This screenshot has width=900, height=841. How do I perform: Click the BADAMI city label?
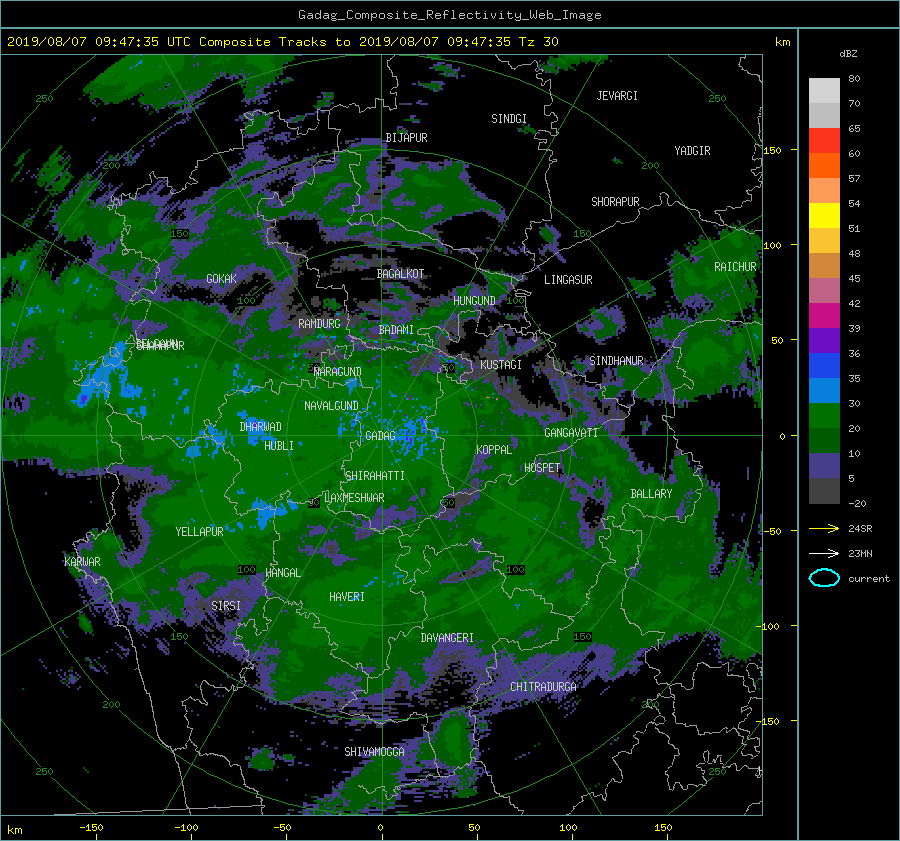pyautogui.click(x=396, y=330)
